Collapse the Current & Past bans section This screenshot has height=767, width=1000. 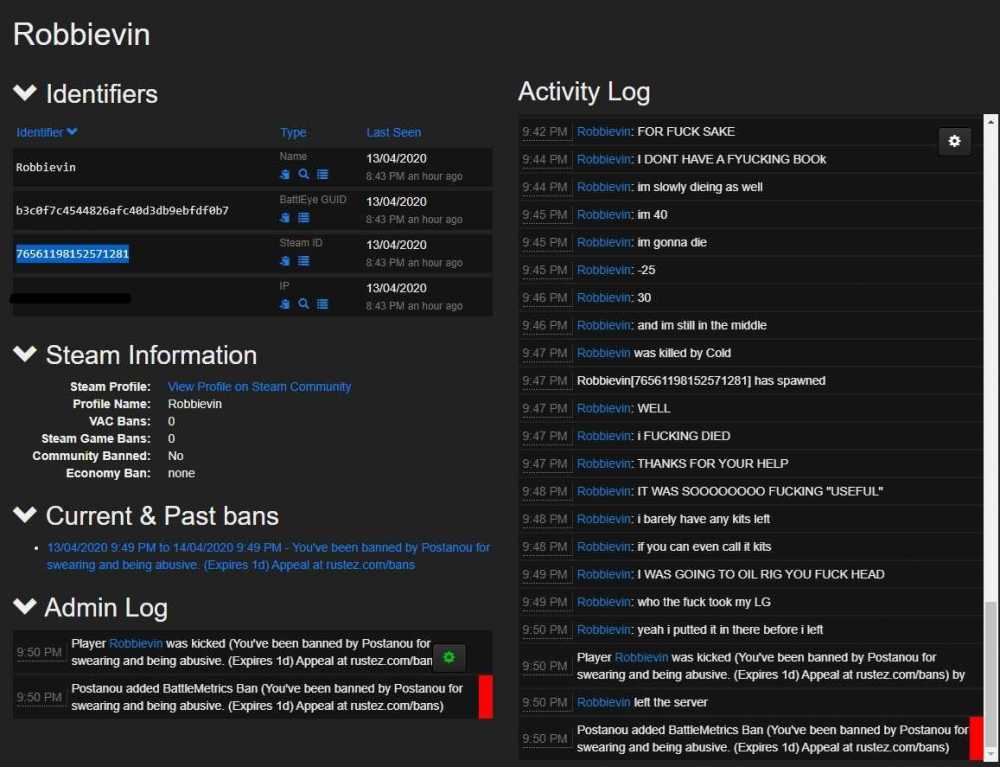click(x=25, y=516)
